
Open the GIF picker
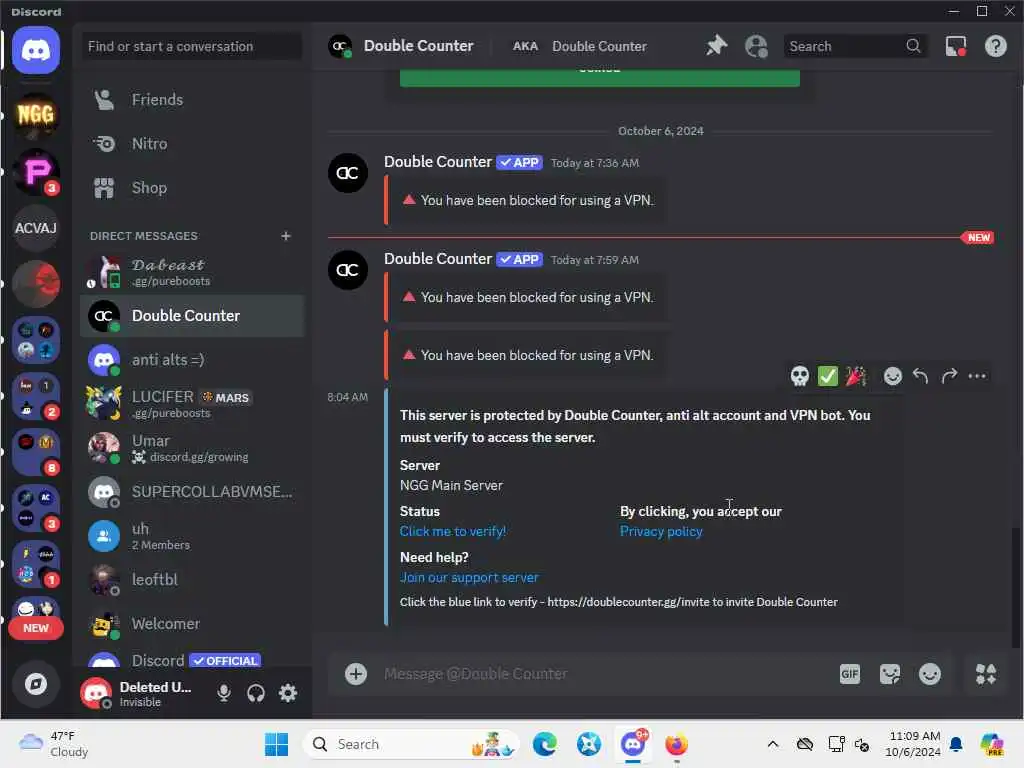(850, 674)
